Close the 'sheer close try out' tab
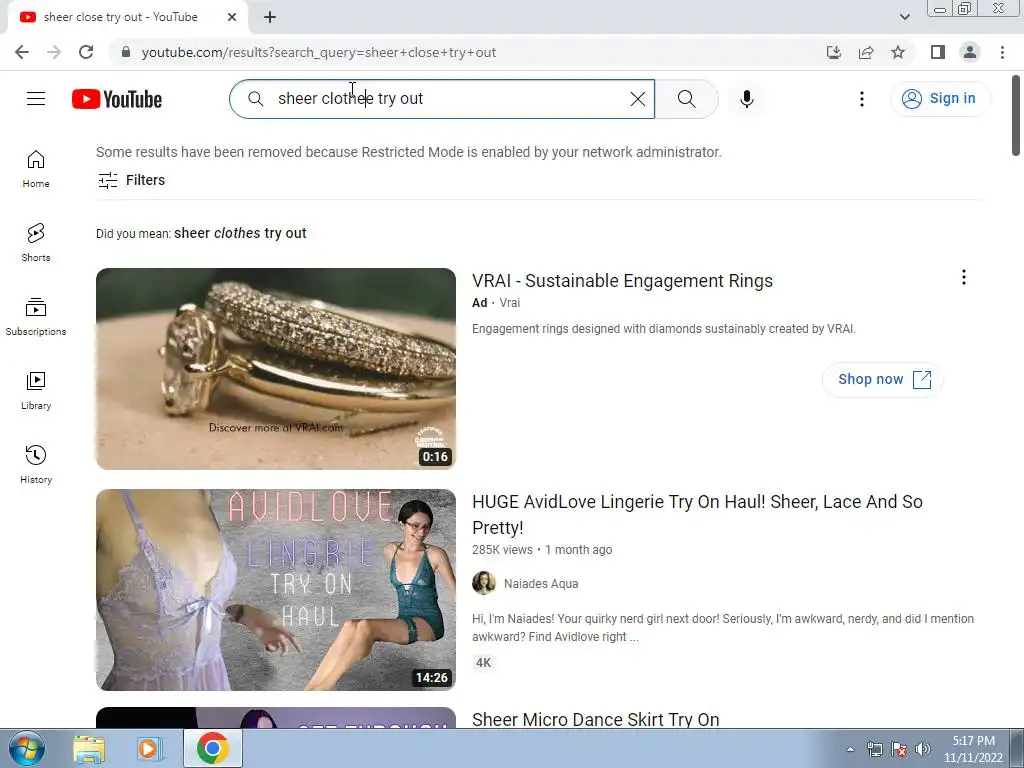Image resolution: width=1024 pixels, height=768 pixels. [232, 17]
